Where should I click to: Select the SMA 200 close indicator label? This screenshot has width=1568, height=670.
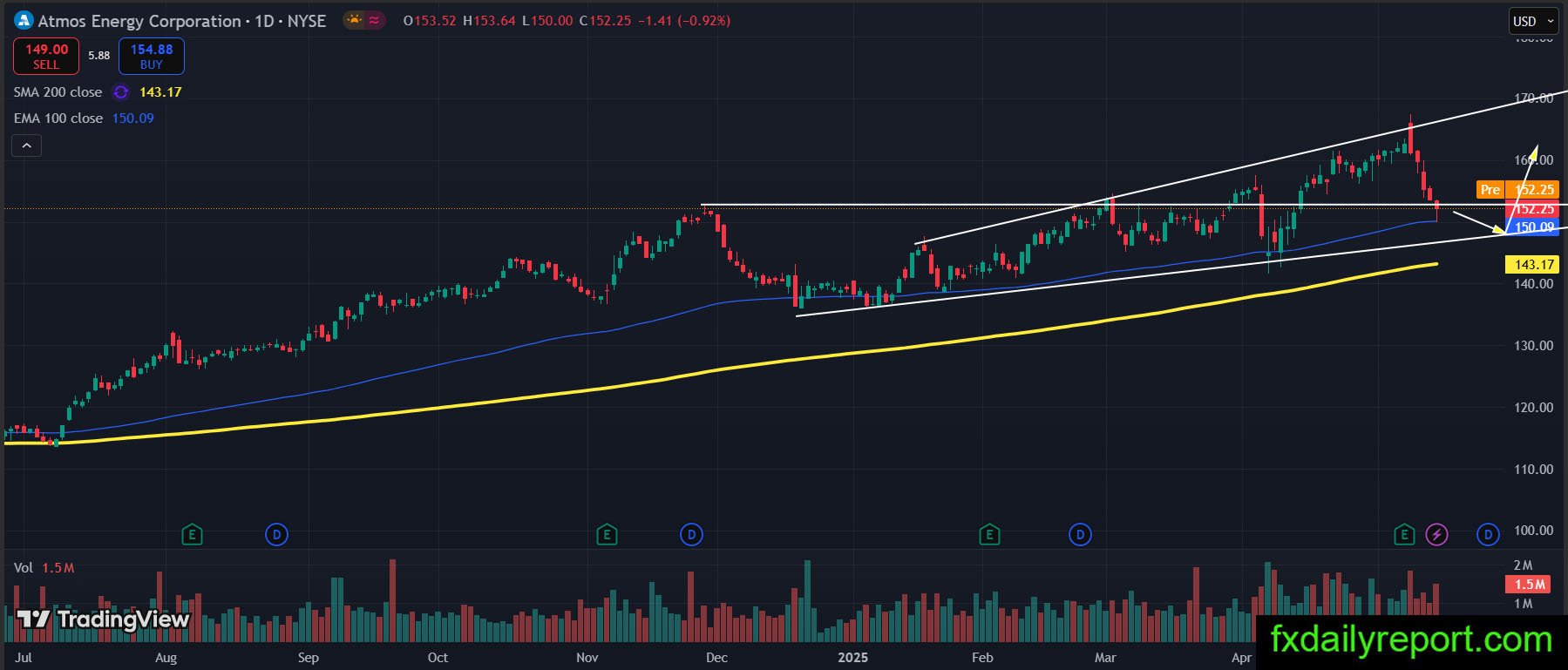click(58, 92)
